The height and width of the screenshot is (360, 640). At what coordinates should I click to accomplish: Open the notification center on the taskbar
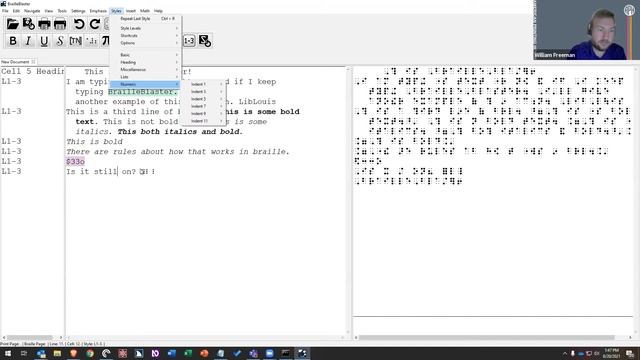[630, 353]
